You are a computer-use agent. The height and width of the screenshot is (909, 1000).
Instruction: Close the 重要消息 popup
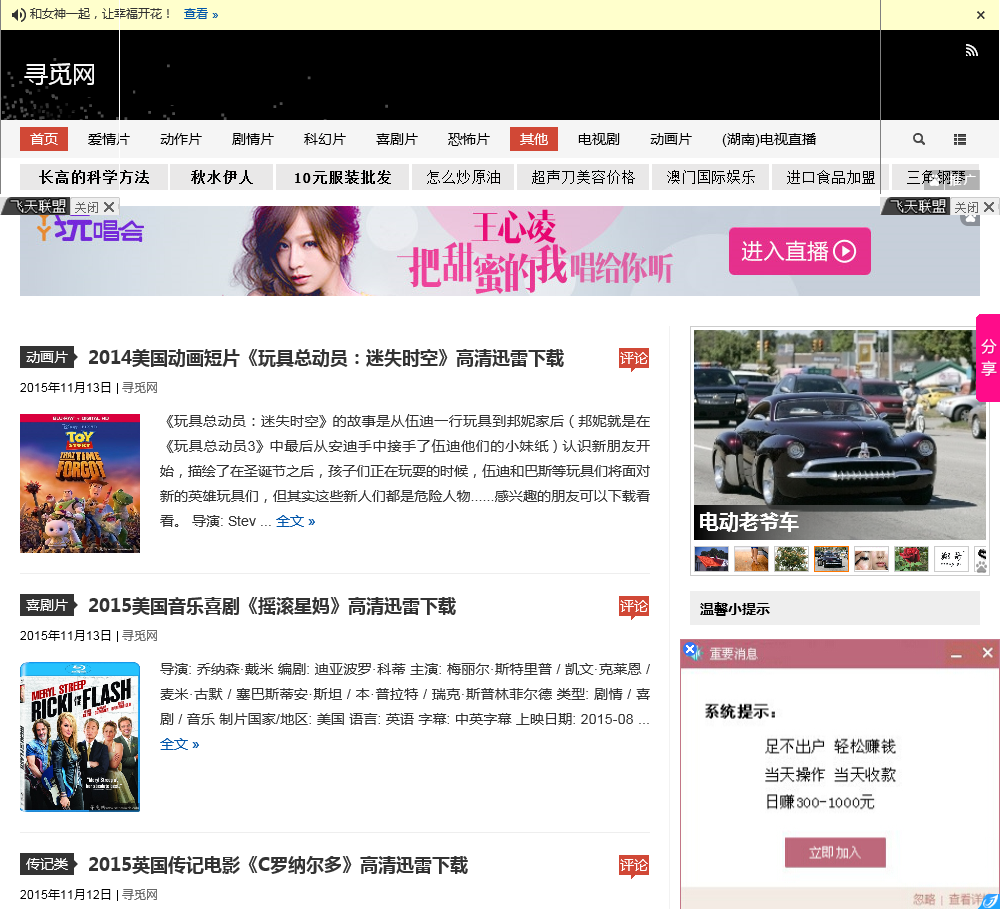(987, 653)
